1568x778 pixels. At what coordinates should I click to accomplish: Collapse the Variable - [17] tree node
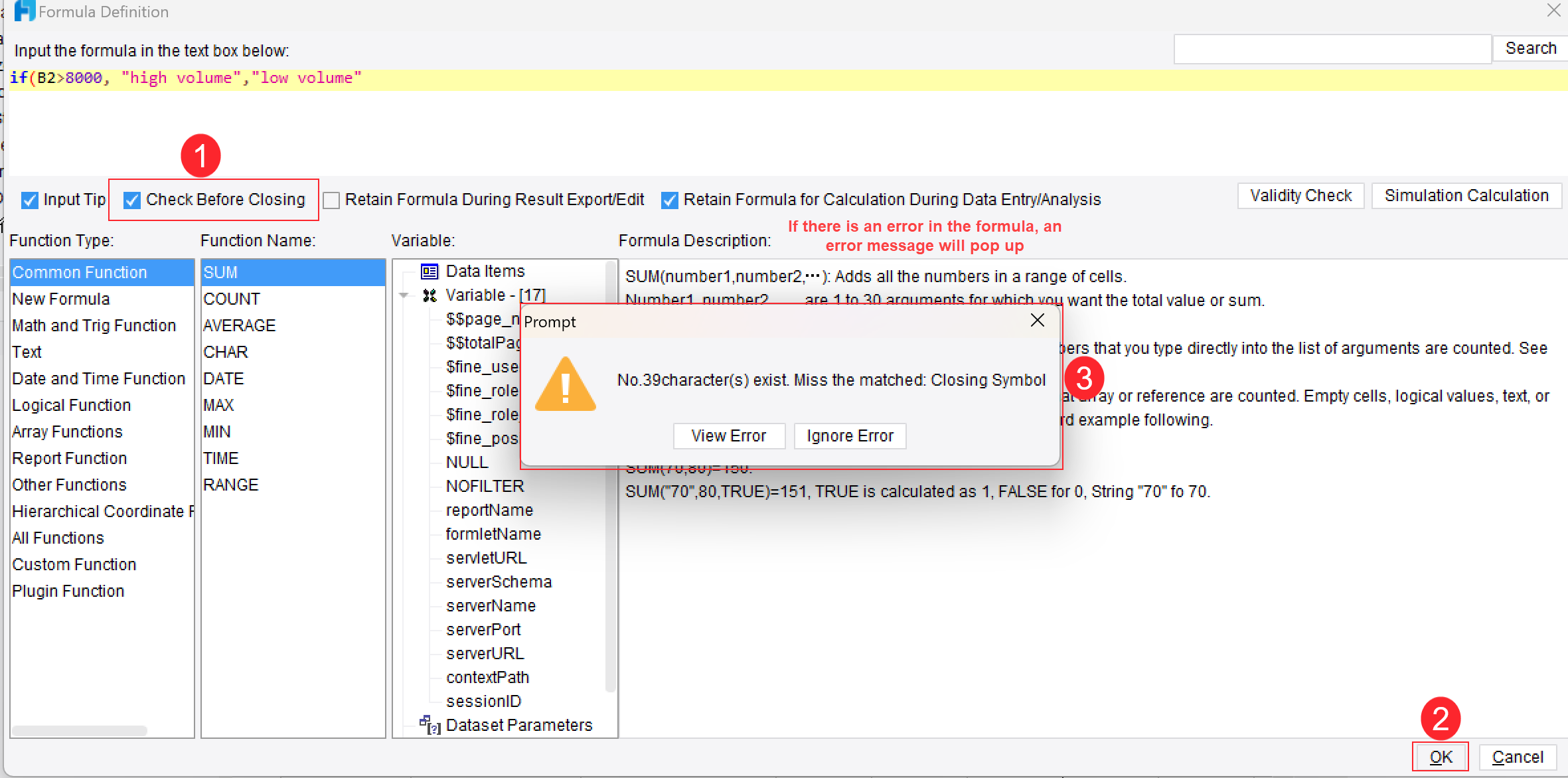coord(404,295)
